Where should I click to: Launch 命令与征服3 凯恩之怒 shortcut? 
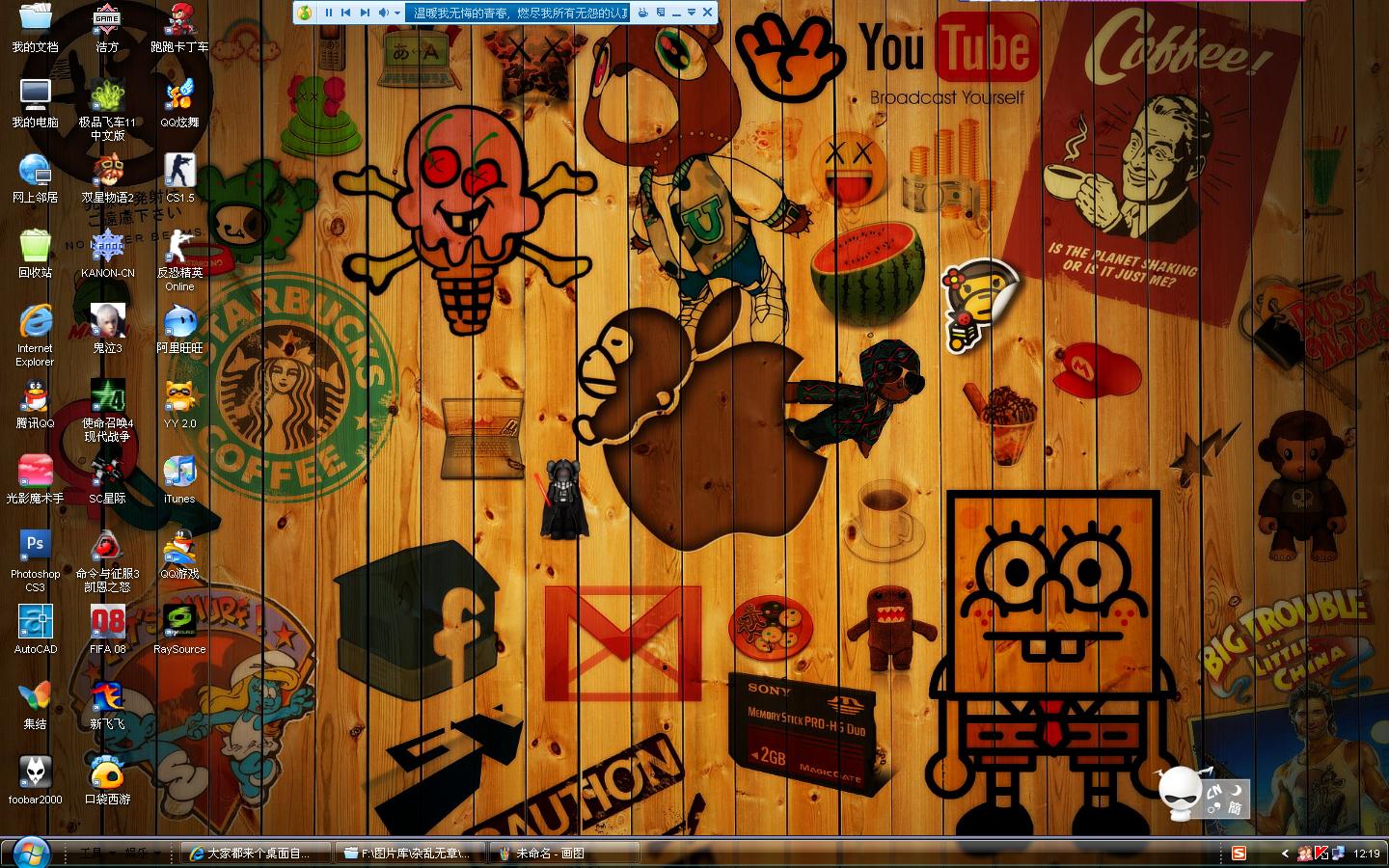coord(107,560)
